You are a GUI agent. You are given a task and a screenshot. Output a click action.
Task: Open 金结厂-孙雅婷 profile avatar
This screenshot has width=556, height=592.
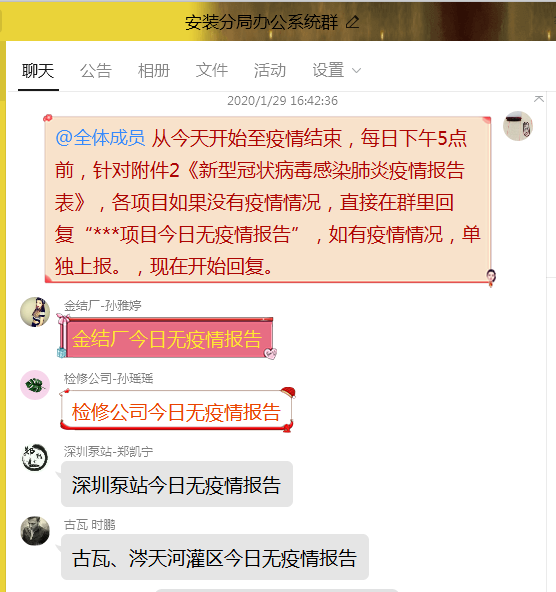(x=35, y=312)
